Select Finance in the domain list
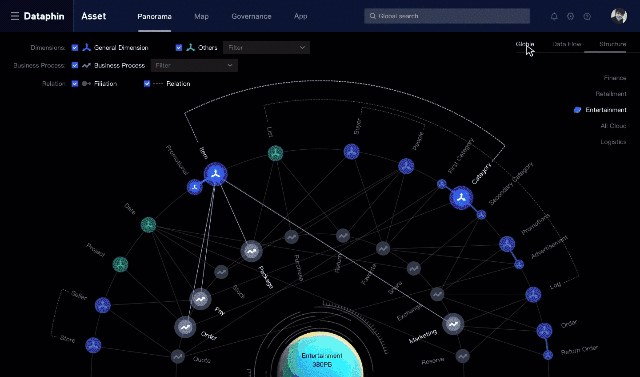640x377 pixels. point(615,78)
